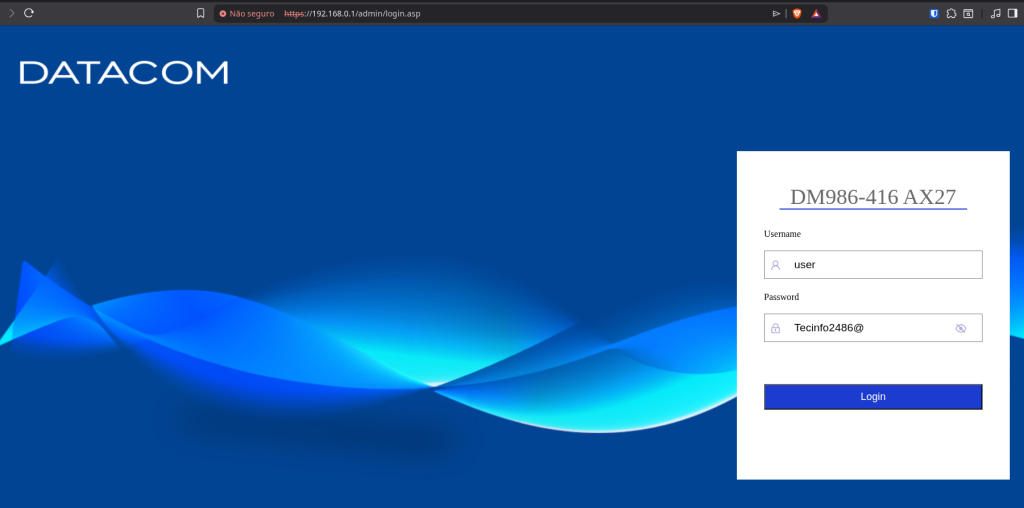Click the music note media control icon
The height and width of the screenshot is (508, 1024).
(995, 13)
